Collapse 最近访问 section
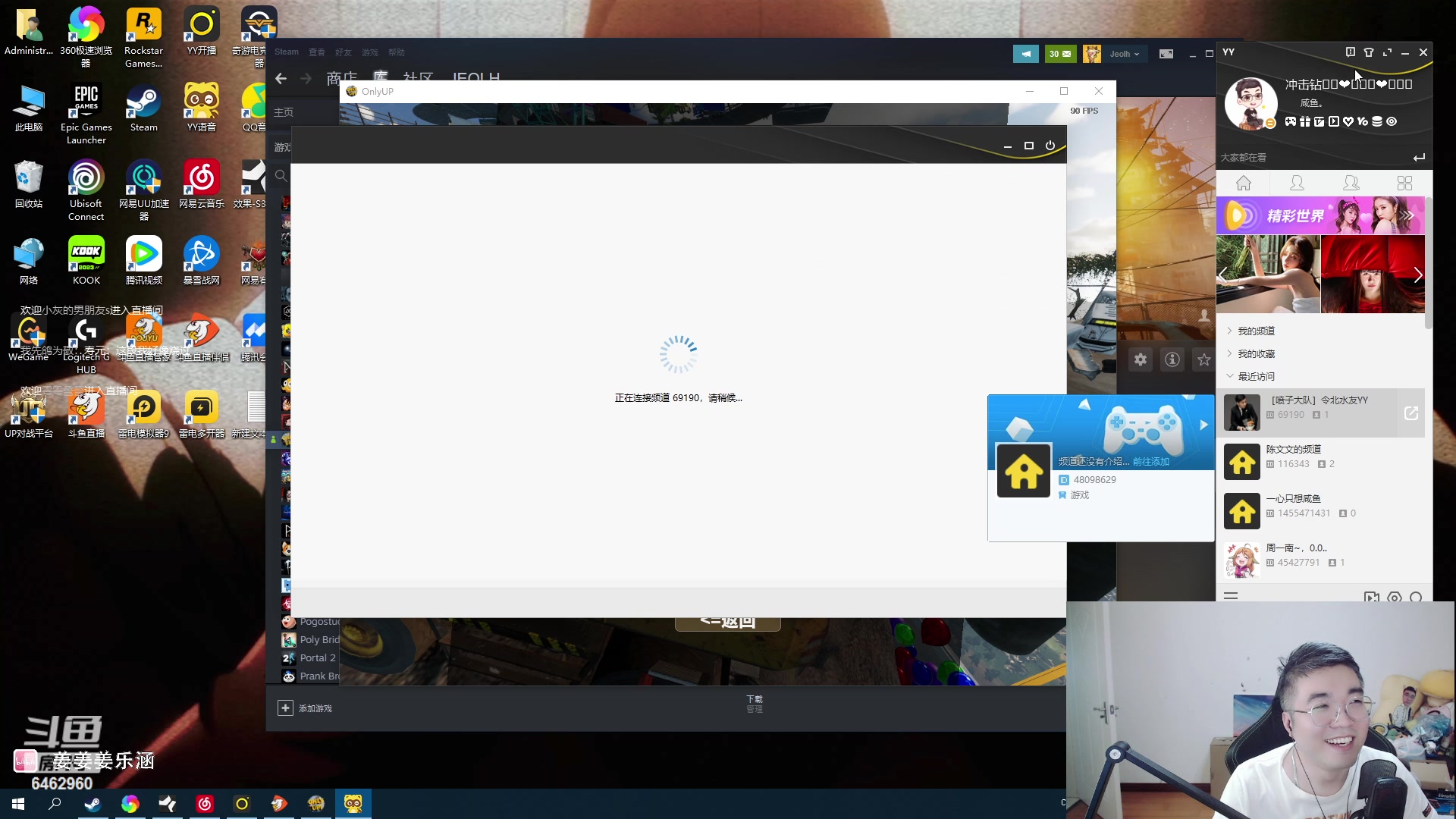1456x819 pixels. point(1251,376)
